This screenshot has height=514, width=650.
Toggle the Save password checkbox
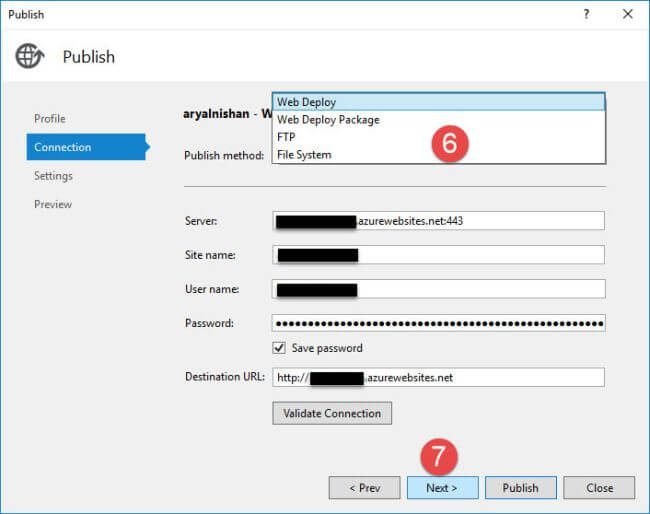tap(279, 348)
